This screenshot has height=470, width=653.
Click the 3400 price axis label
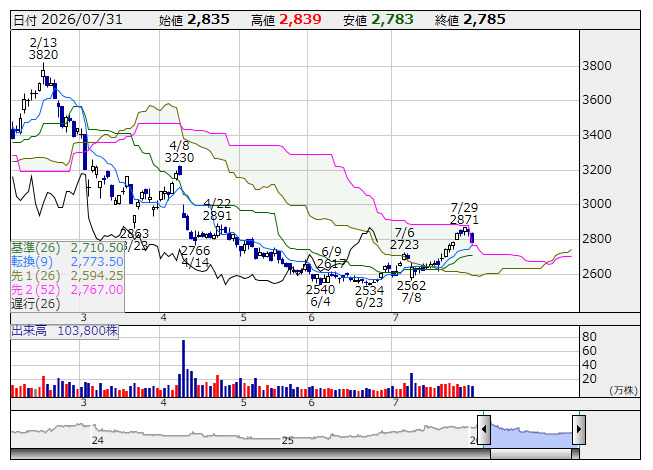[x=597, y=135]
